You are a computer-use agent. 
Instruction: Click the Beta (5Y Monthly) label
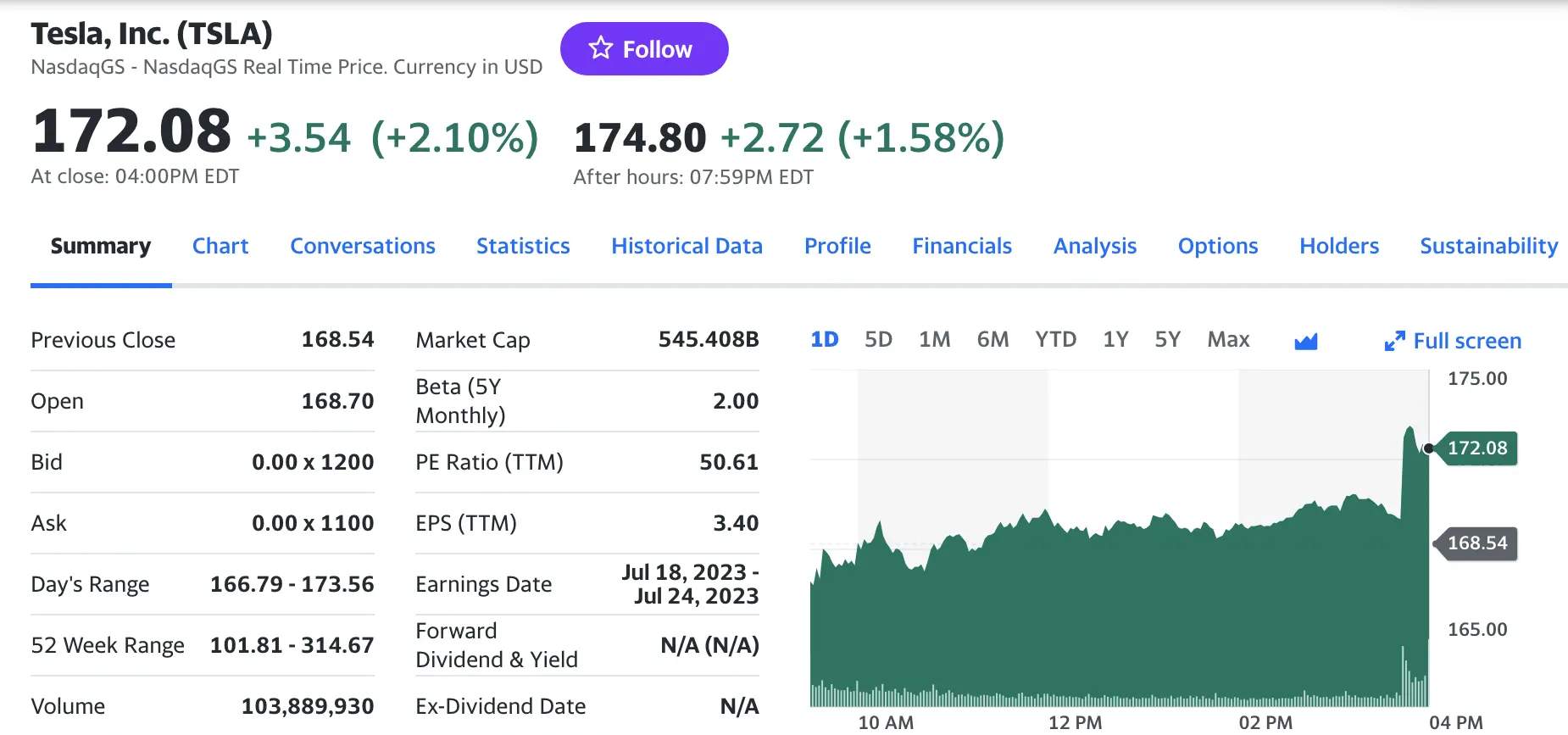click(461, 401)
